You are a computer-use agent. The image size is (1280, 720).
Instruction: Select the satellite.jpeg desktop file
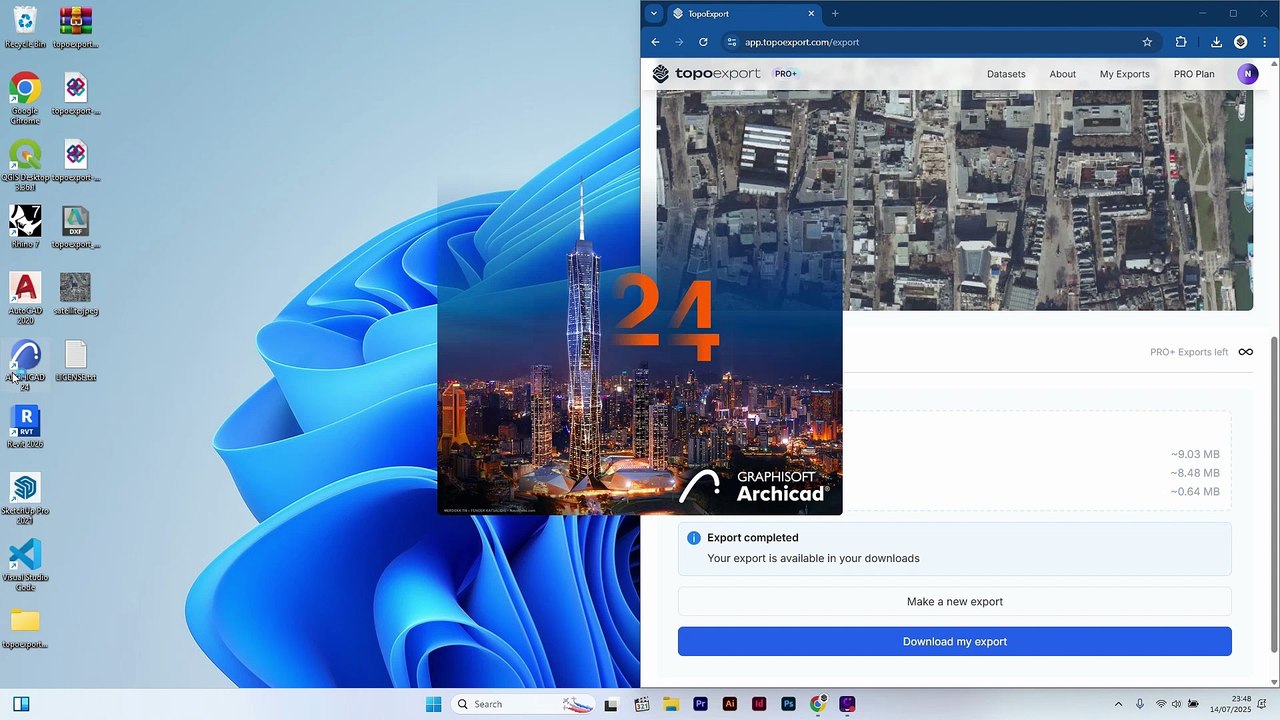pyautogui.click(x=76, y=294)
